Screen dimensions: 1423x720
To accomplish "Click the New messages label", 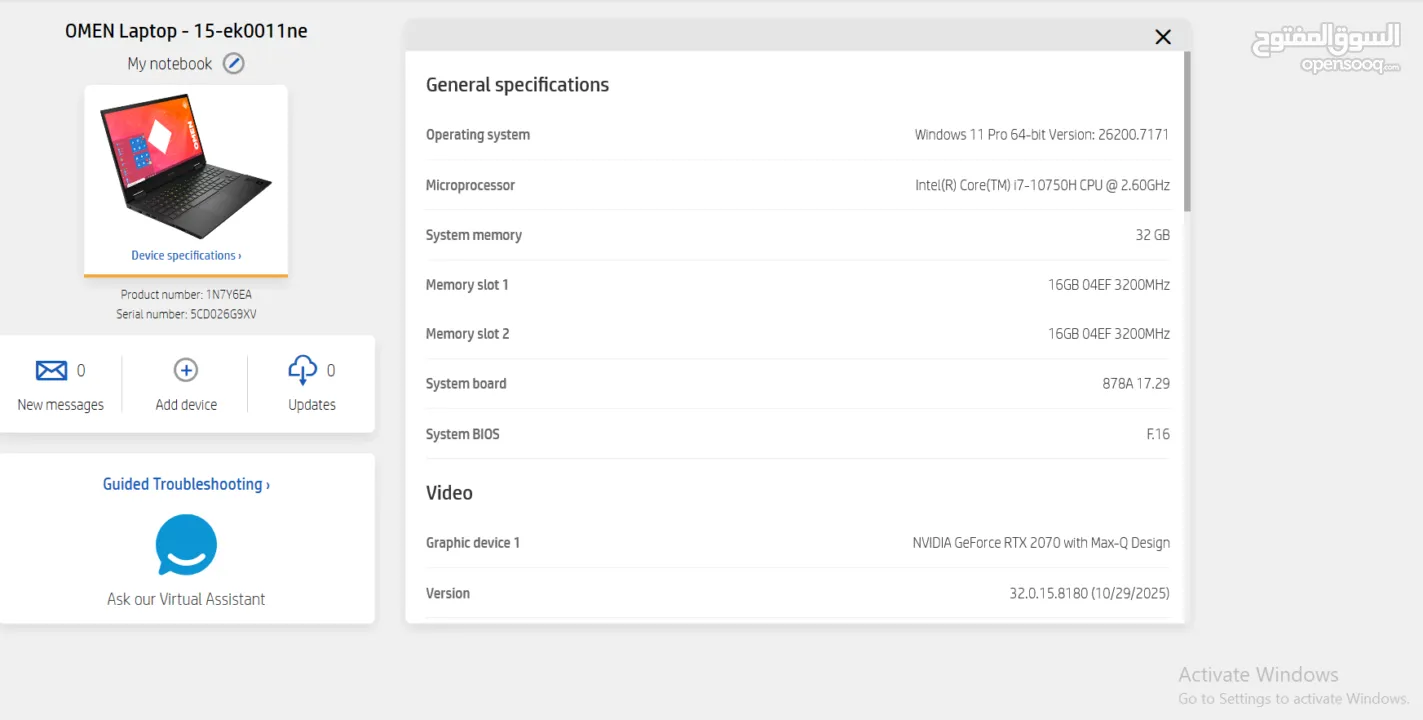I will 61,405.
